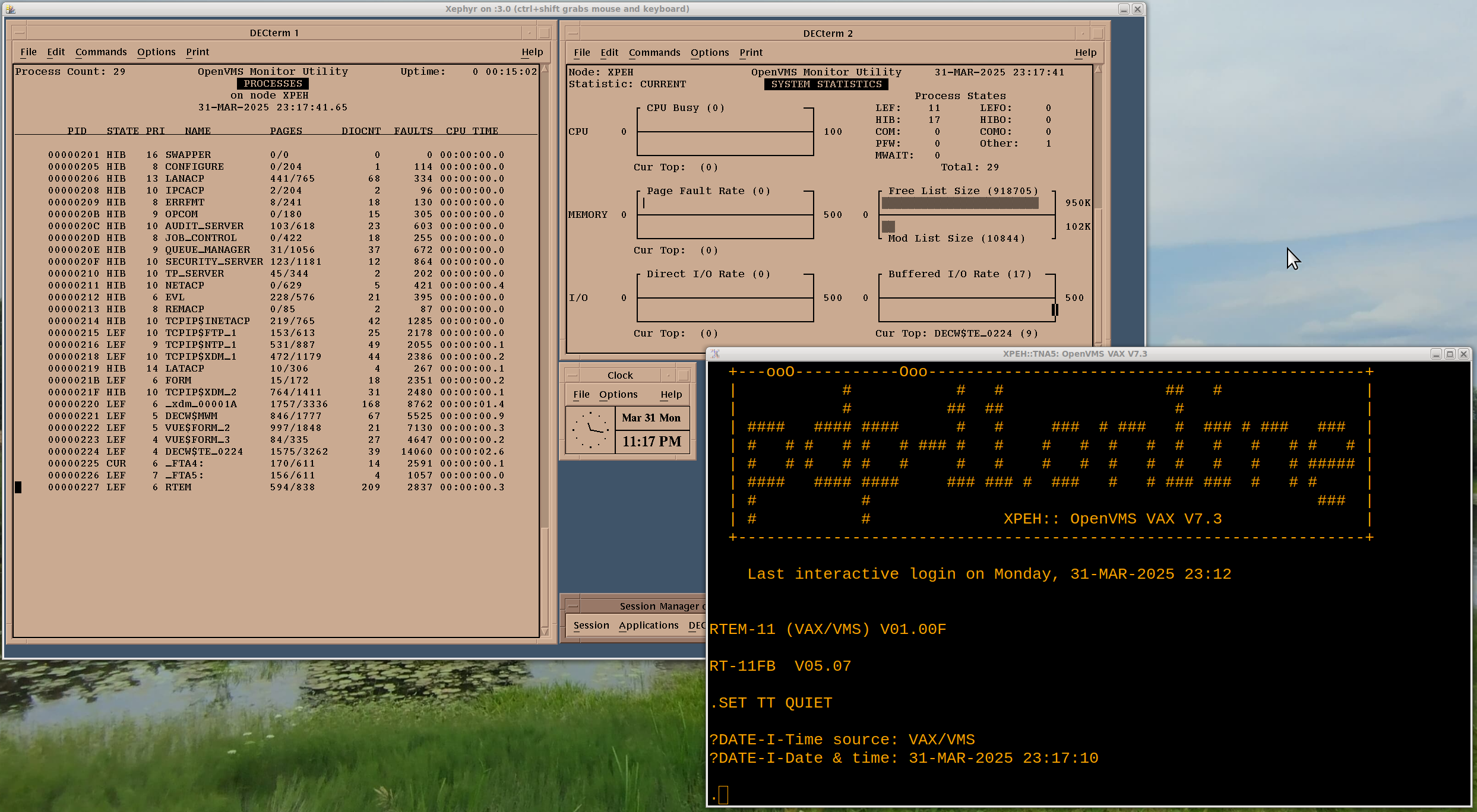Viewport: 1477px width, 812px height.
Task: Open Clock window menu button
Action: tap(573, 375)
